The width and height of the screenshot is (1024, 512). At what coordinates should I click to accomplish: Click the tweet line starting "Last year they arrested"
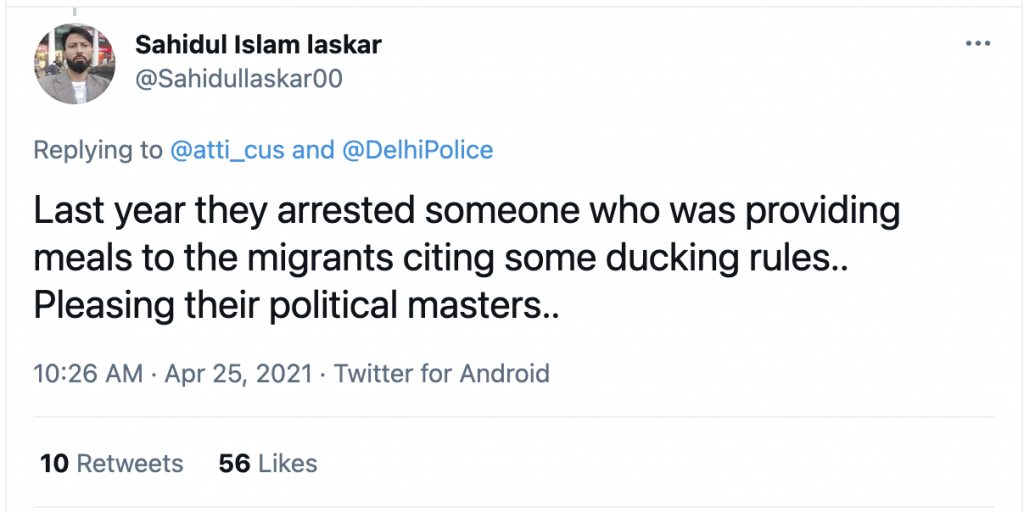pyautogui.click(x=467, y=210)
